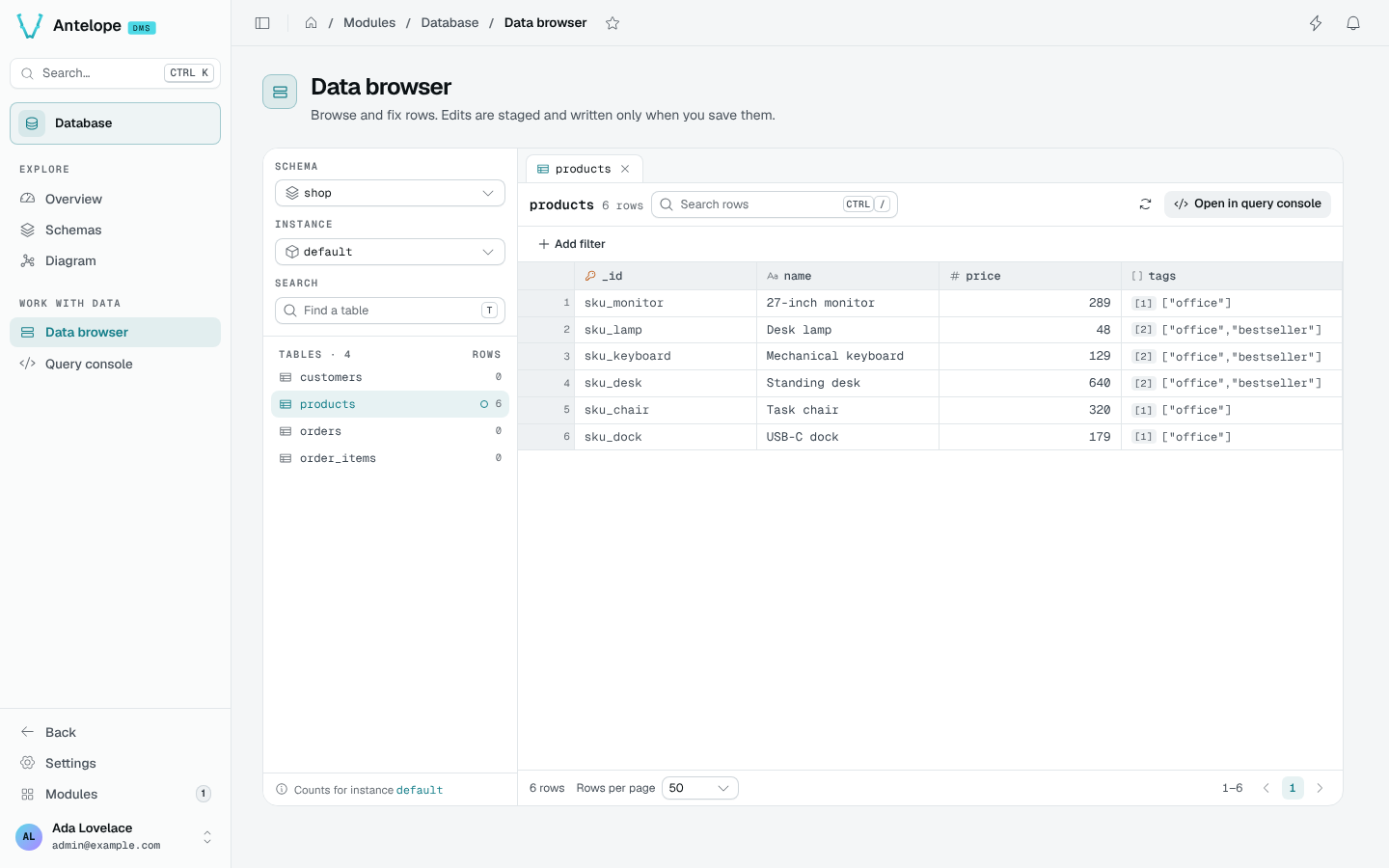Click the tags column header
This screenshot has height=868, width=1389.
tap(1232, 276)
